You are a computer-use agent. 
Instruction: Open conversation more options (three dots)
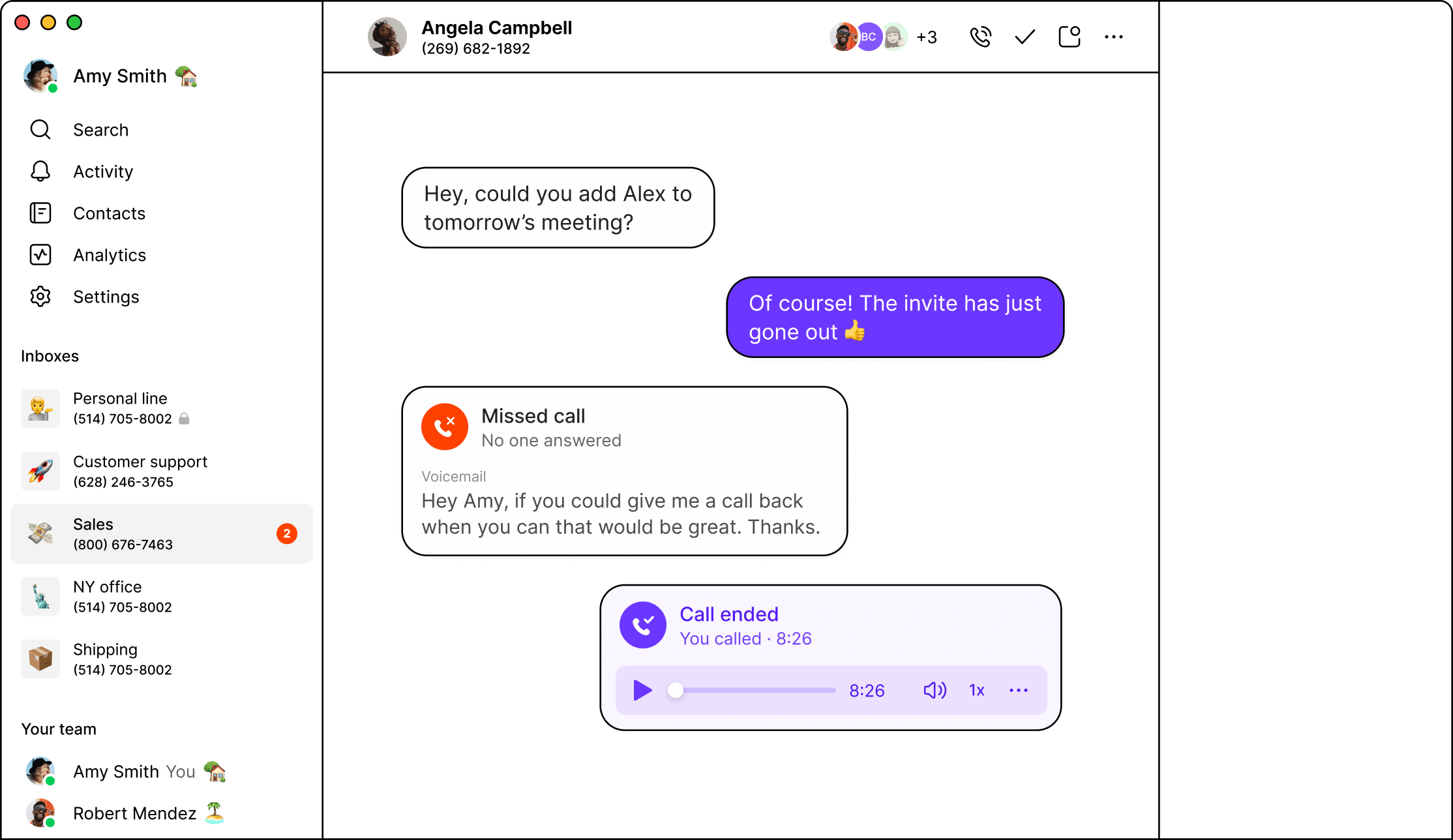[1114, 37]
